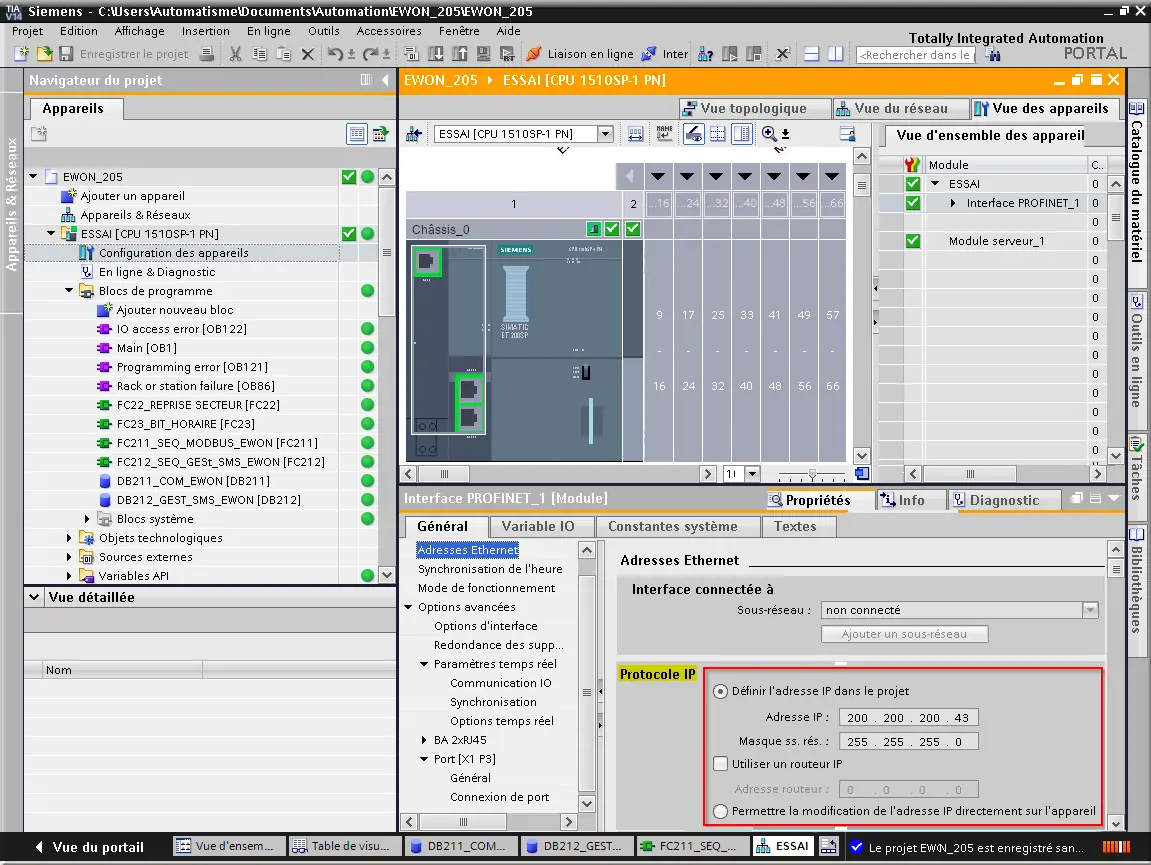Screen dimensions: 1151x865
Task: Split the editor vertically
Action: pyautogui.click(x=835, y=54)
